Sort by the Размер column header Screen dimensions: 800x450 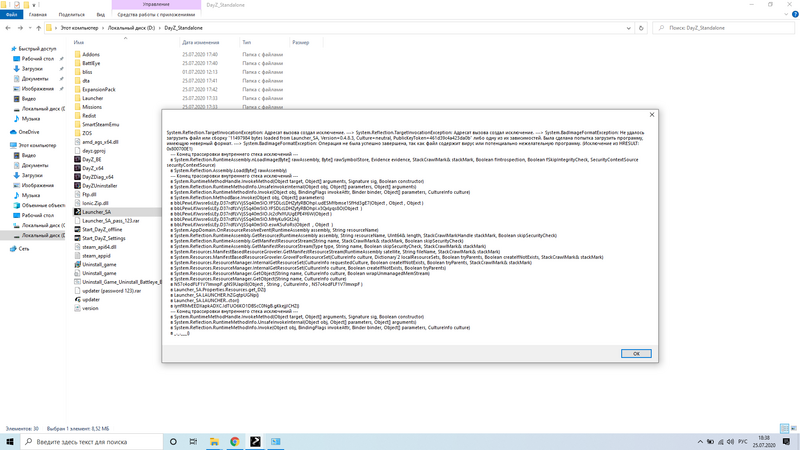click(301, 42)
